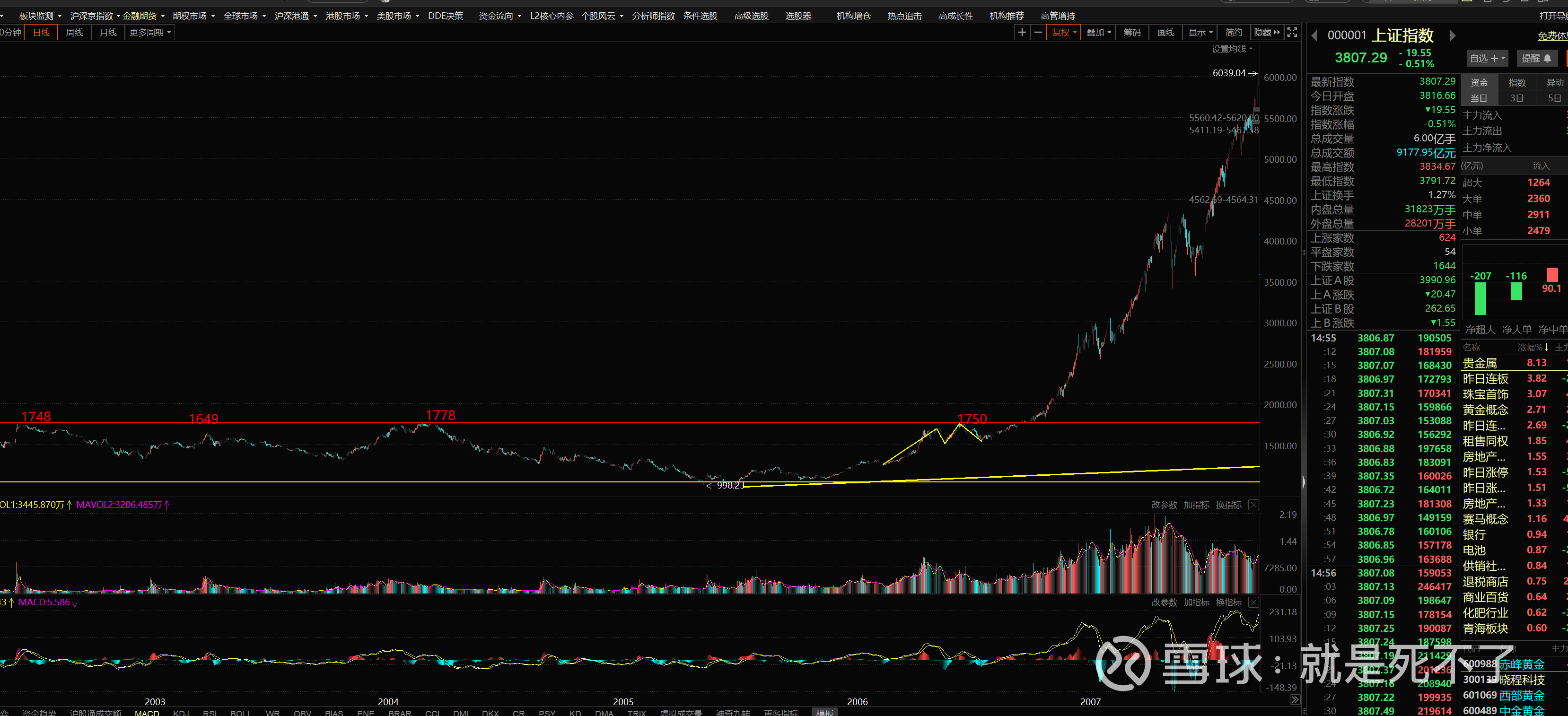Click the 提醒 bell alert button

click(1537, 59)
